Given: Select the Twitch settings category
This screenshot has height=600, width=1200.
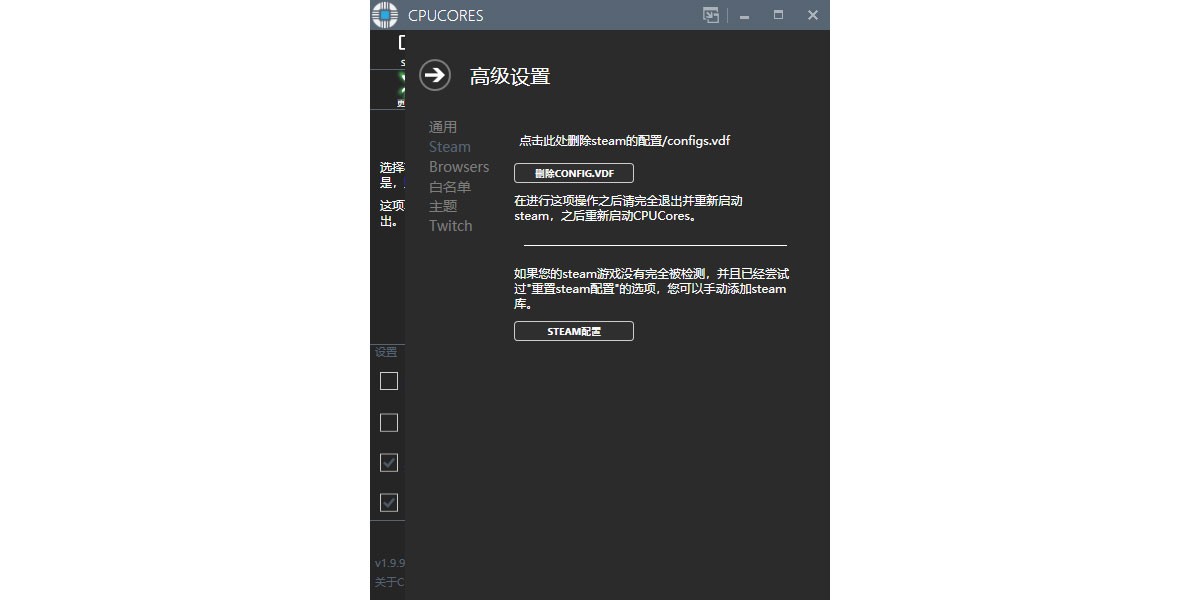Looking at the screenshot, I should 450,225.
